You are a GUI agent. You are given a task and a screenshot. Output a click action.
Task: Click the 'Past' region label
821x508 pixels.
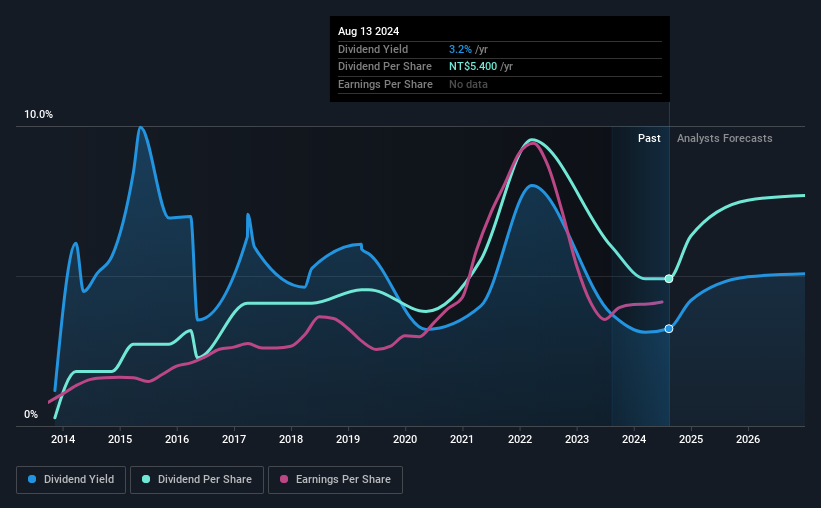pos(649,138)
